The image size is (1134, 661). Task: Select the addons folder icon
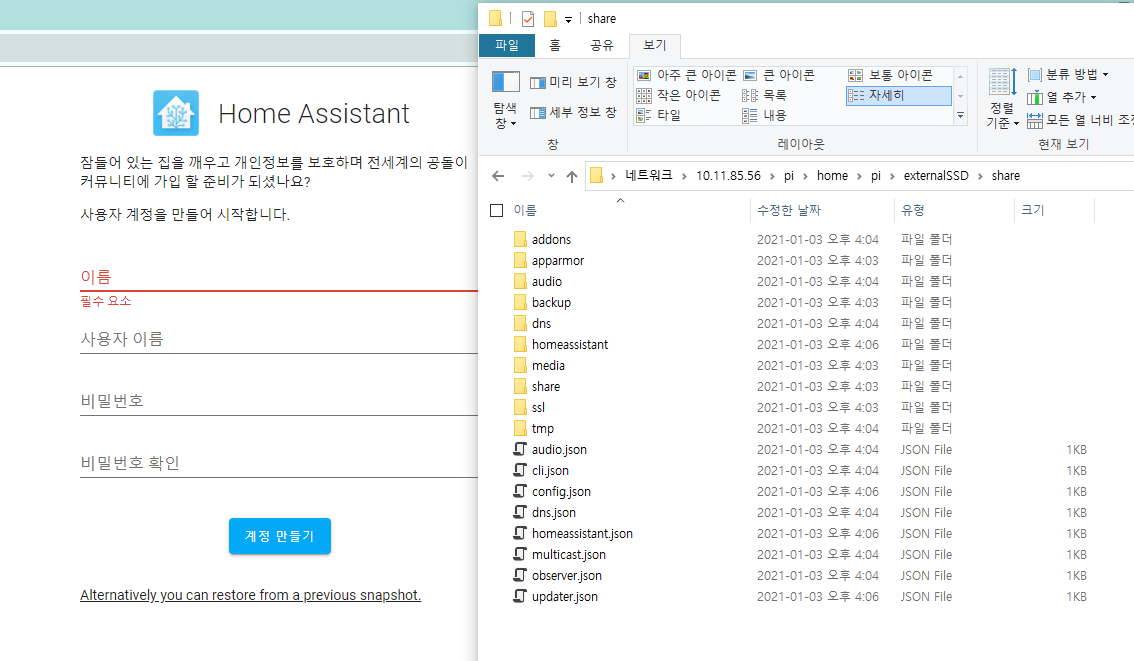(520, 239)
